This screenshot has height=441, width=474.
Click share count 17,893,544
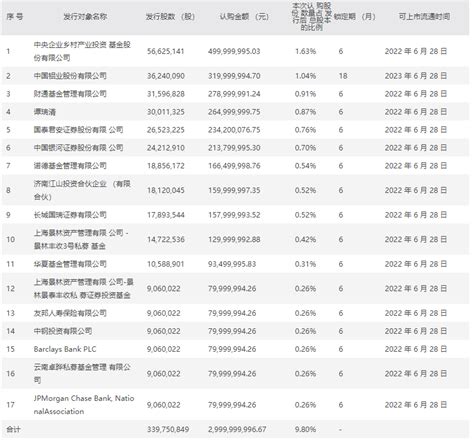[x=166, y=215]
